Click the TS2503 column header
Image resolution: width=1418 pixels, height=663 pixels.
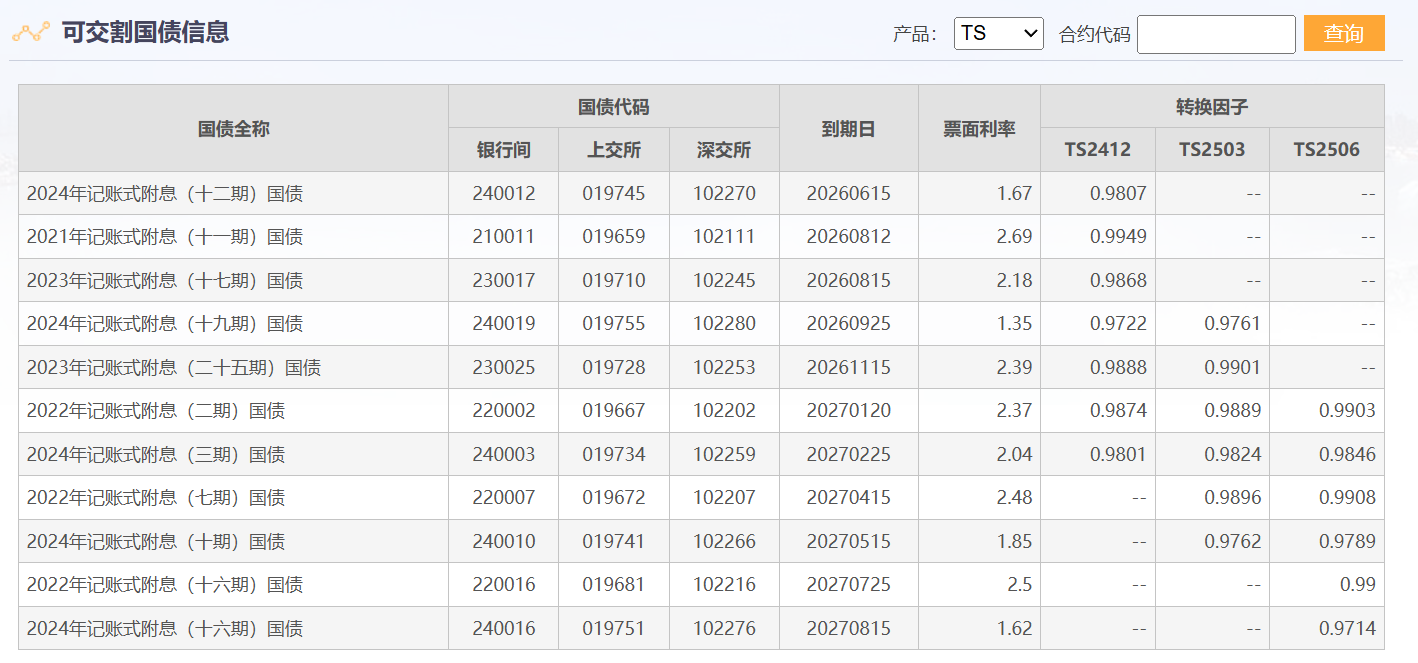[x=1211, y=150]
